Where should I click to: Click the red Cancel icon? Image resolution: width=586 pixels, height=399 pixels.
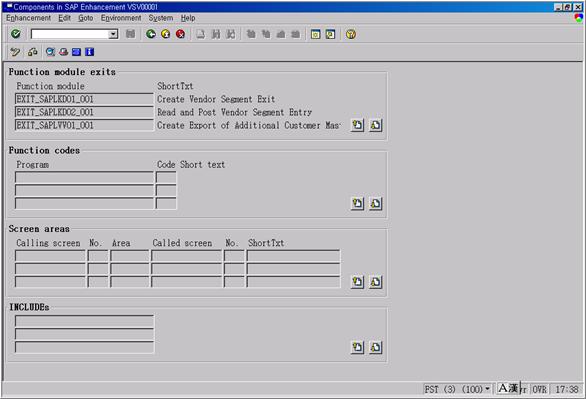(181, 34)
